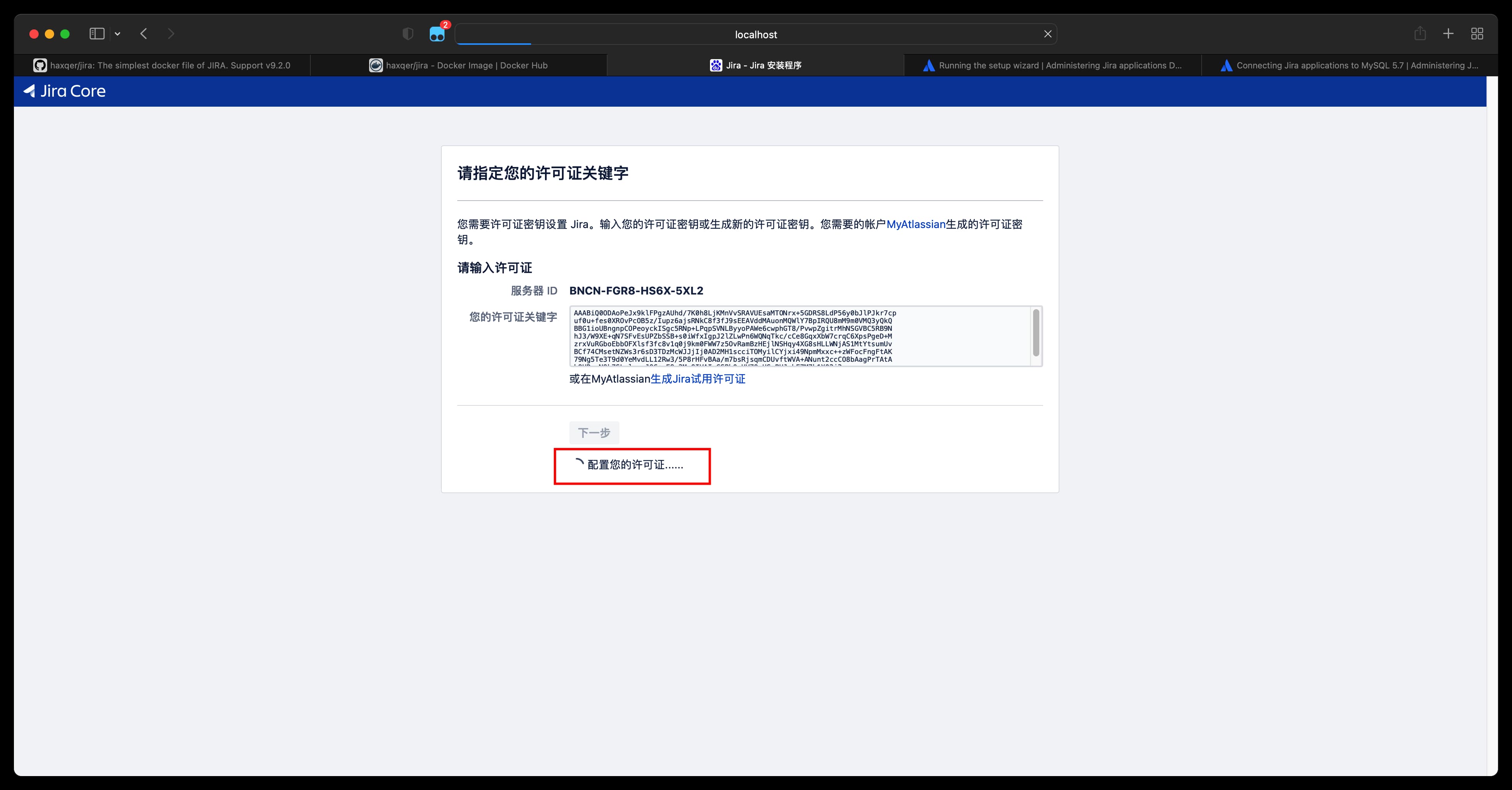Click the 下一步 button

(594, 432)
